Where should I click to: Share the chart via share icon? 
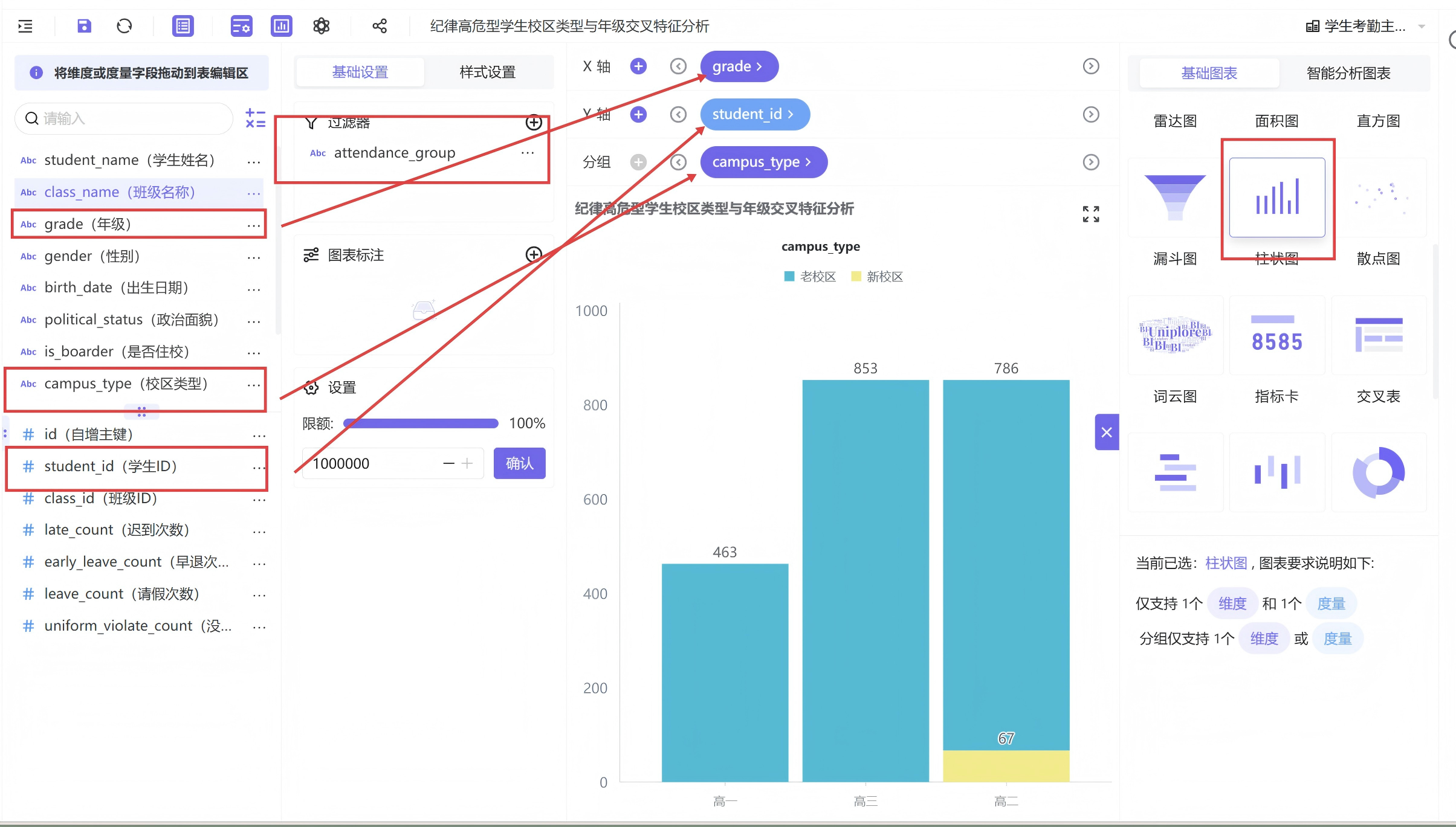click(380, 26)
